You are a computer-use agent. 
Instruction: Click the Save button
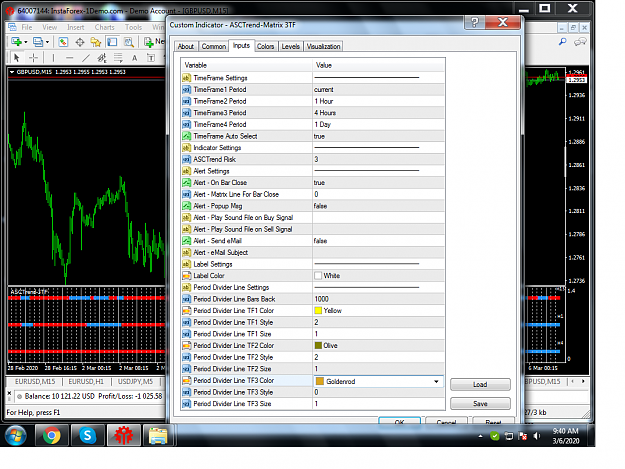click(480, 404)
